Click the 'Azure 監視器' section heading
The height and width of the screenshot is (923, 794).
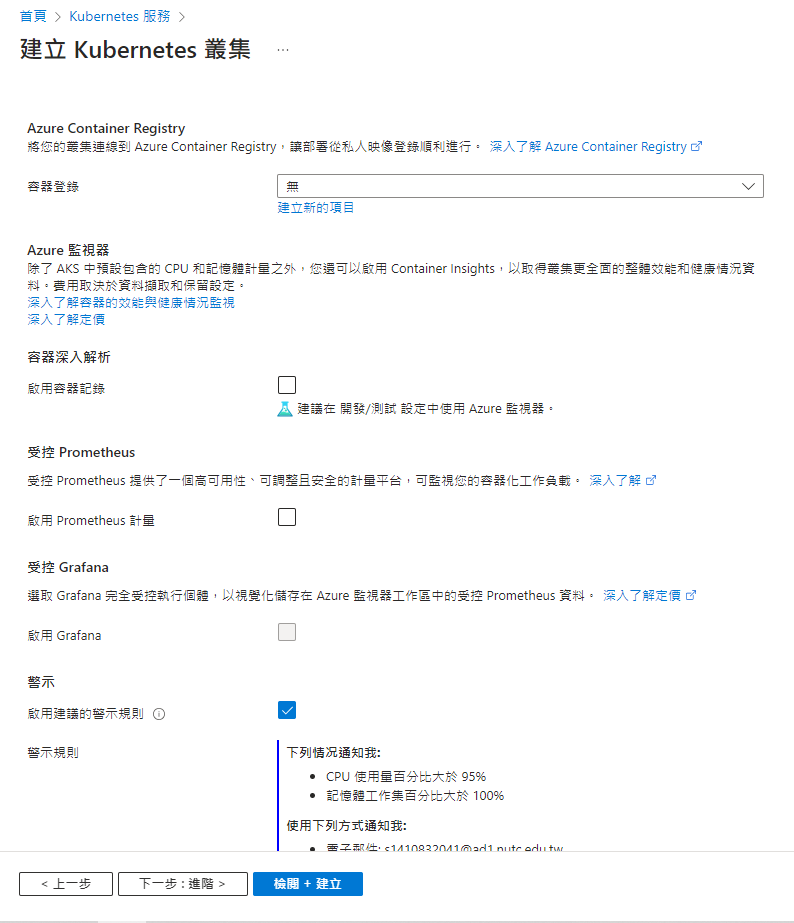click(68, 250)
